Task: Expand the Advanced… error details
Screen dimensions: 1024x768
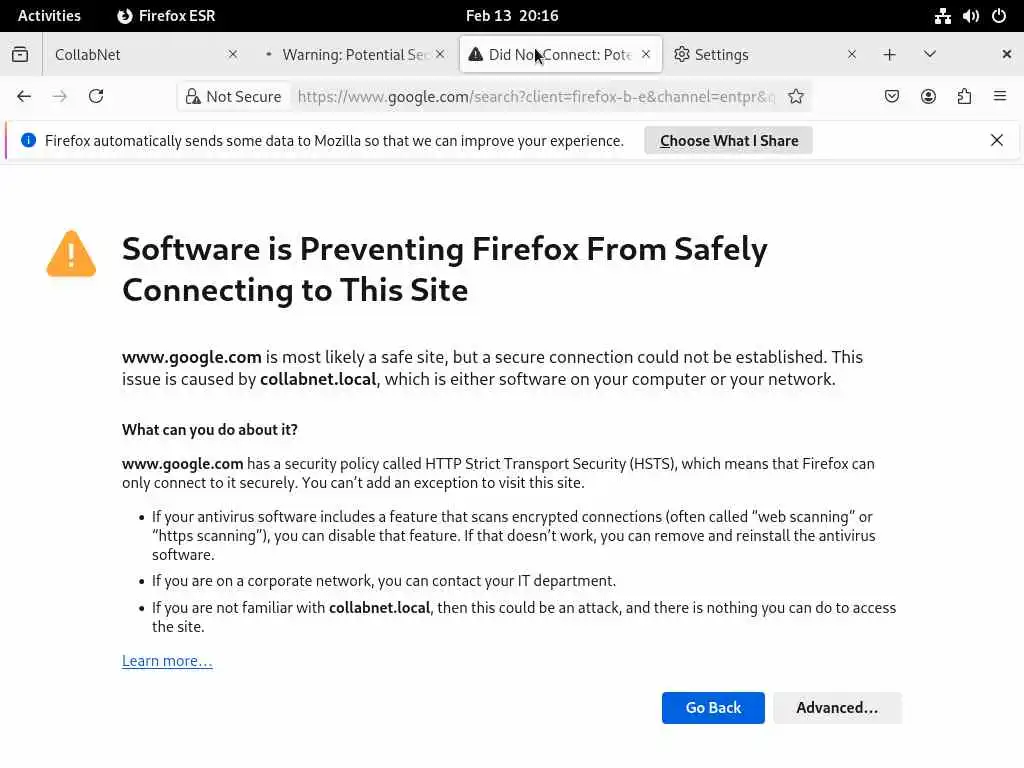Action: pos(837,708)
